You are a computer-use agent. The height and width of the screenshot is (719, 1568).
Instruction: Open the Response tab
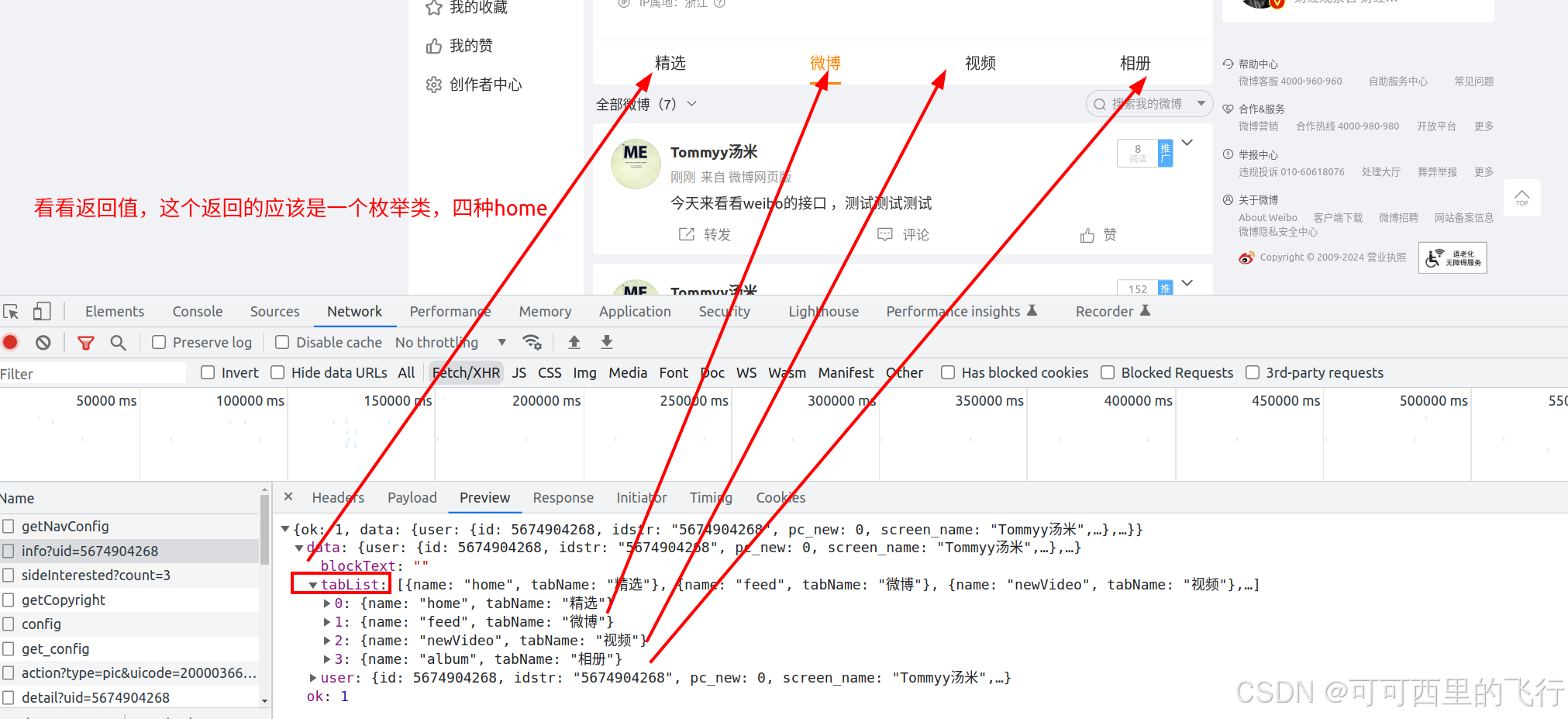(563, 497)
